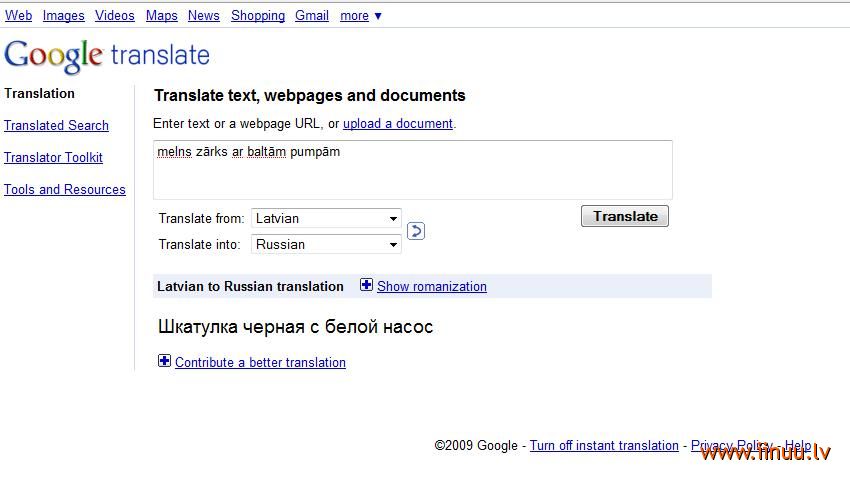This screenshot has width=850, height=484.
Task: Click the plus icon beside Contribute a better translation
Action: [x=164, y=361]
